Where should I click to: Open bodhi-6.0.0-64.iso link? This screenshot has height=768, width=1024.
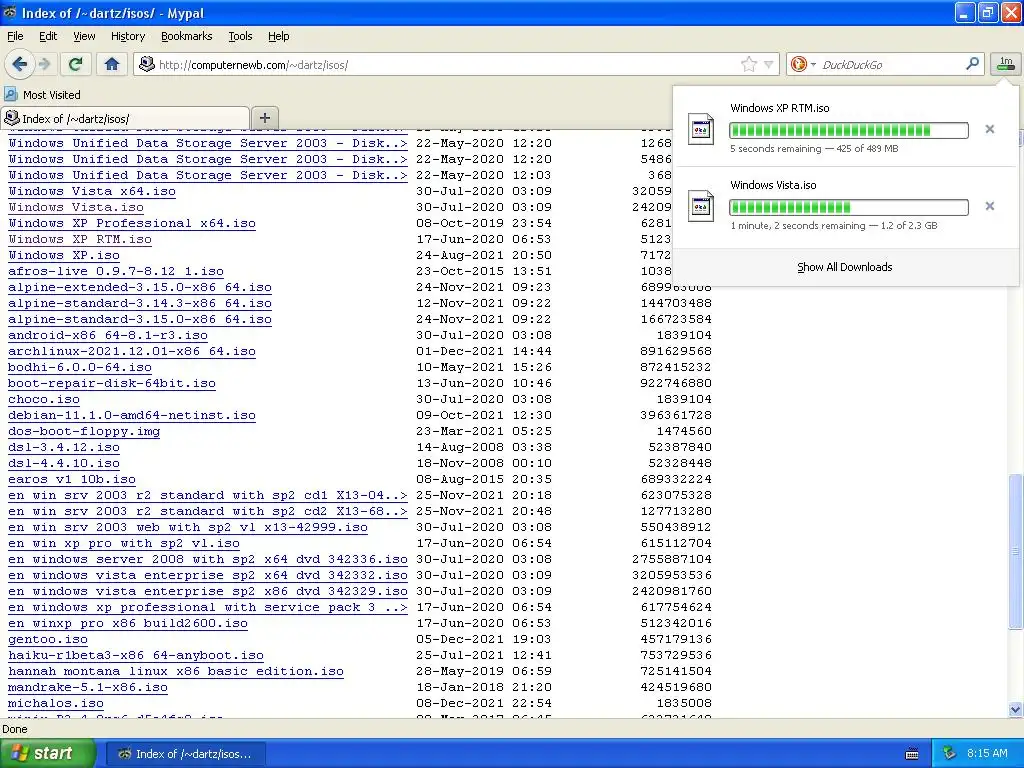[80, 367]
